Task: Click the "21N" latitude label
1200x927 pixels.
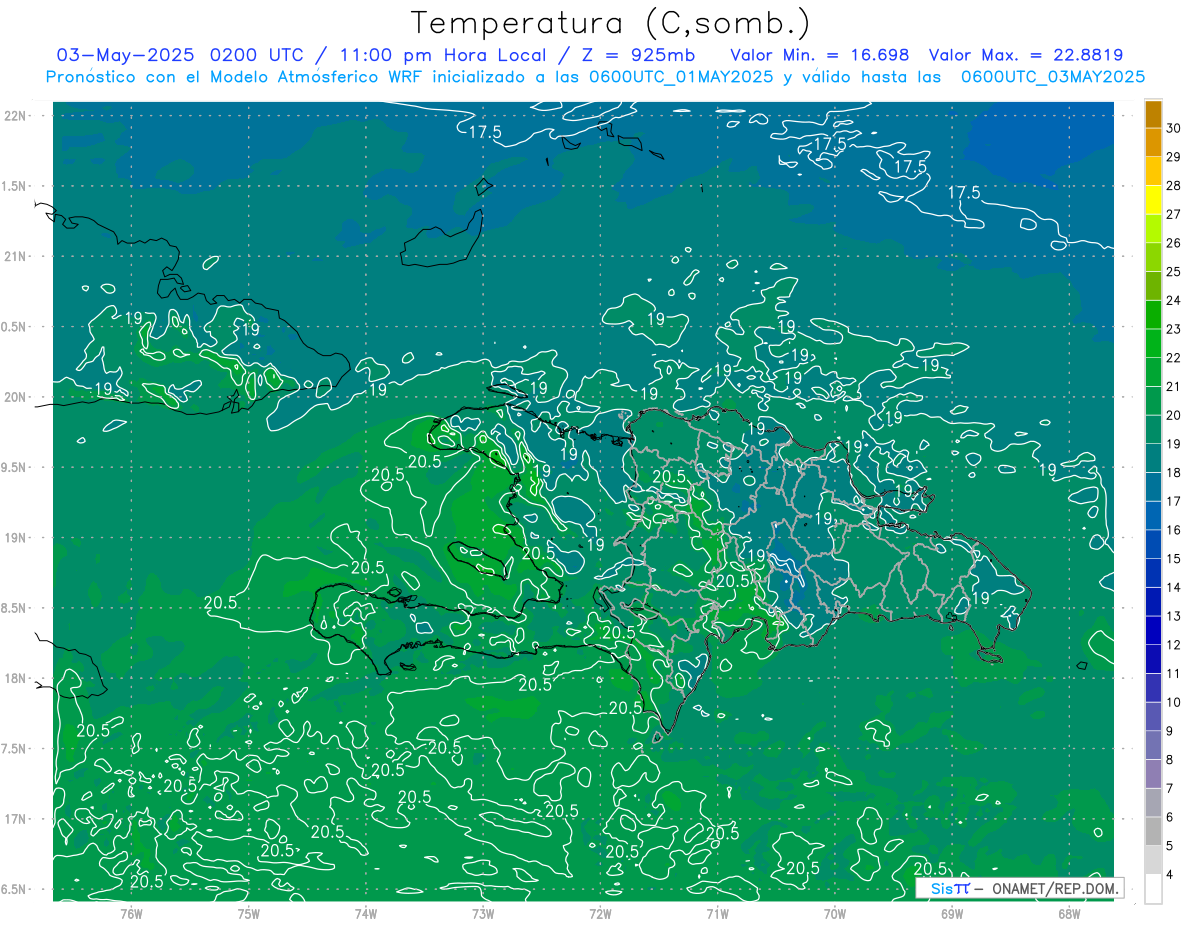Action: click(14, 257)
